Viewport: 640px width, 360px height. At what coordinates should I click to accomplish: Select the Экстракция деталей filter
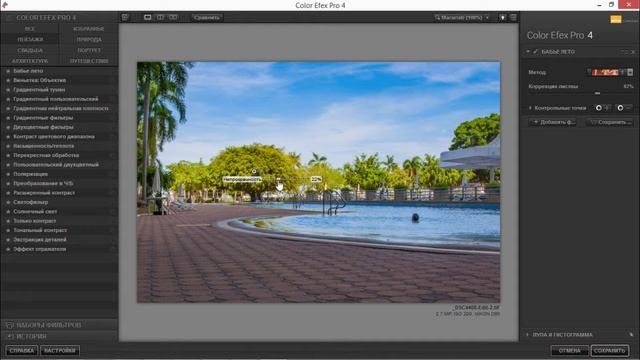pyautogui.click(x=40, y=240)
